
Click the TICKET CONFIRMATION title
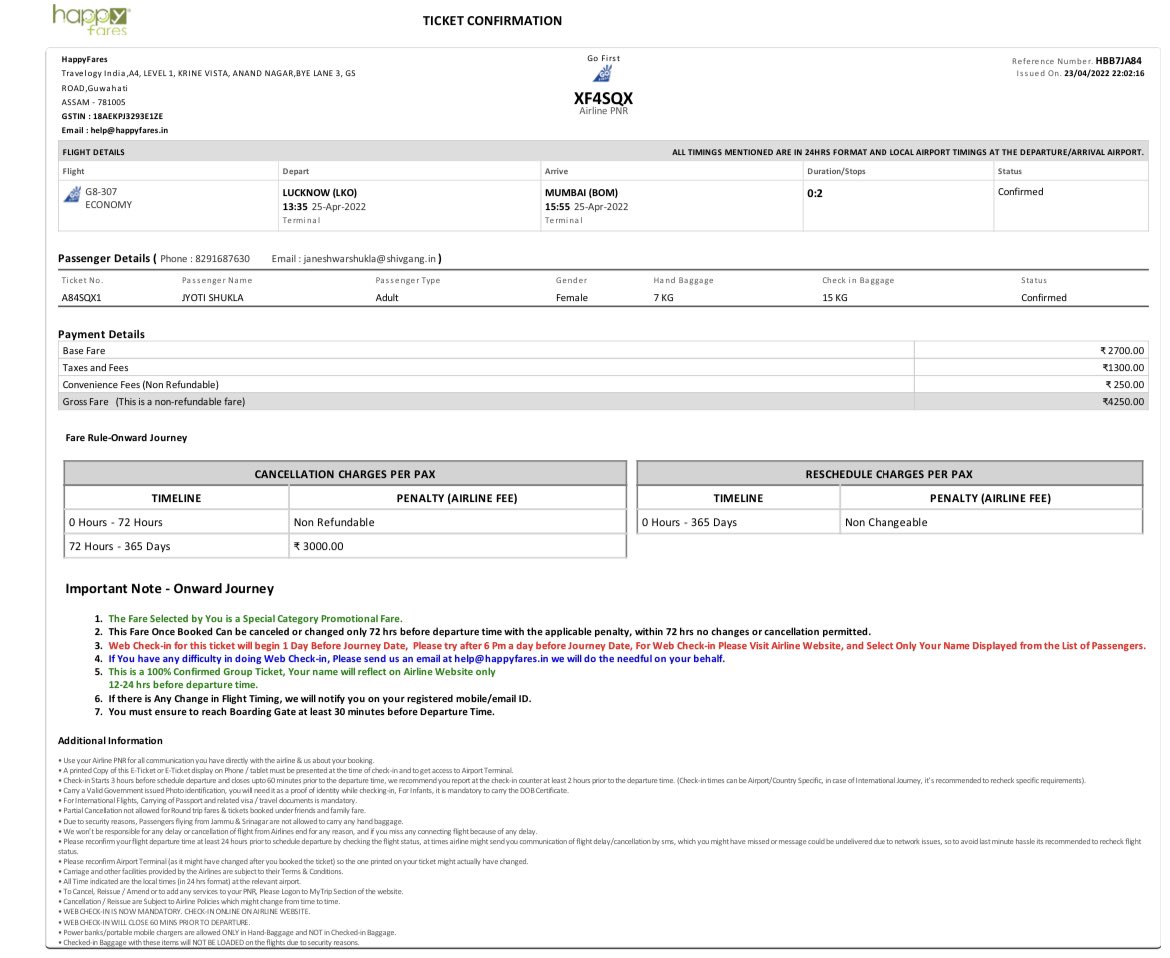point(492,21)
